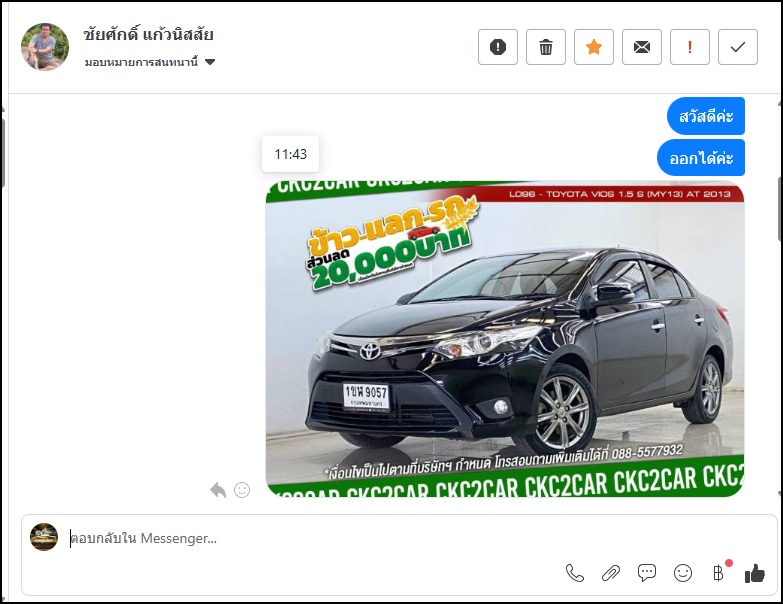Screen dimensions: 783x604
Task: Mark conversation as spam with the exclamation-circle icon
Action: (x=497, y=47)
